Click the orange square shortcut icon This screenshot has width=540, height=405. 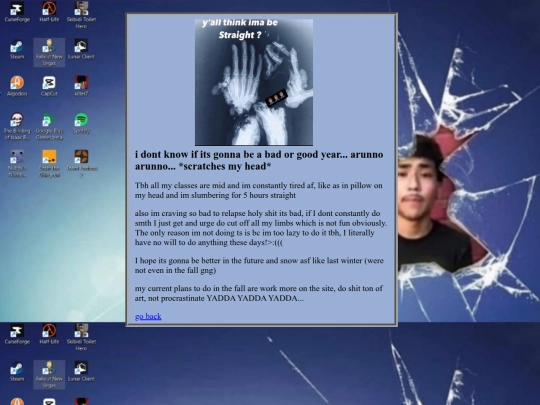click(x=50, y=164)
